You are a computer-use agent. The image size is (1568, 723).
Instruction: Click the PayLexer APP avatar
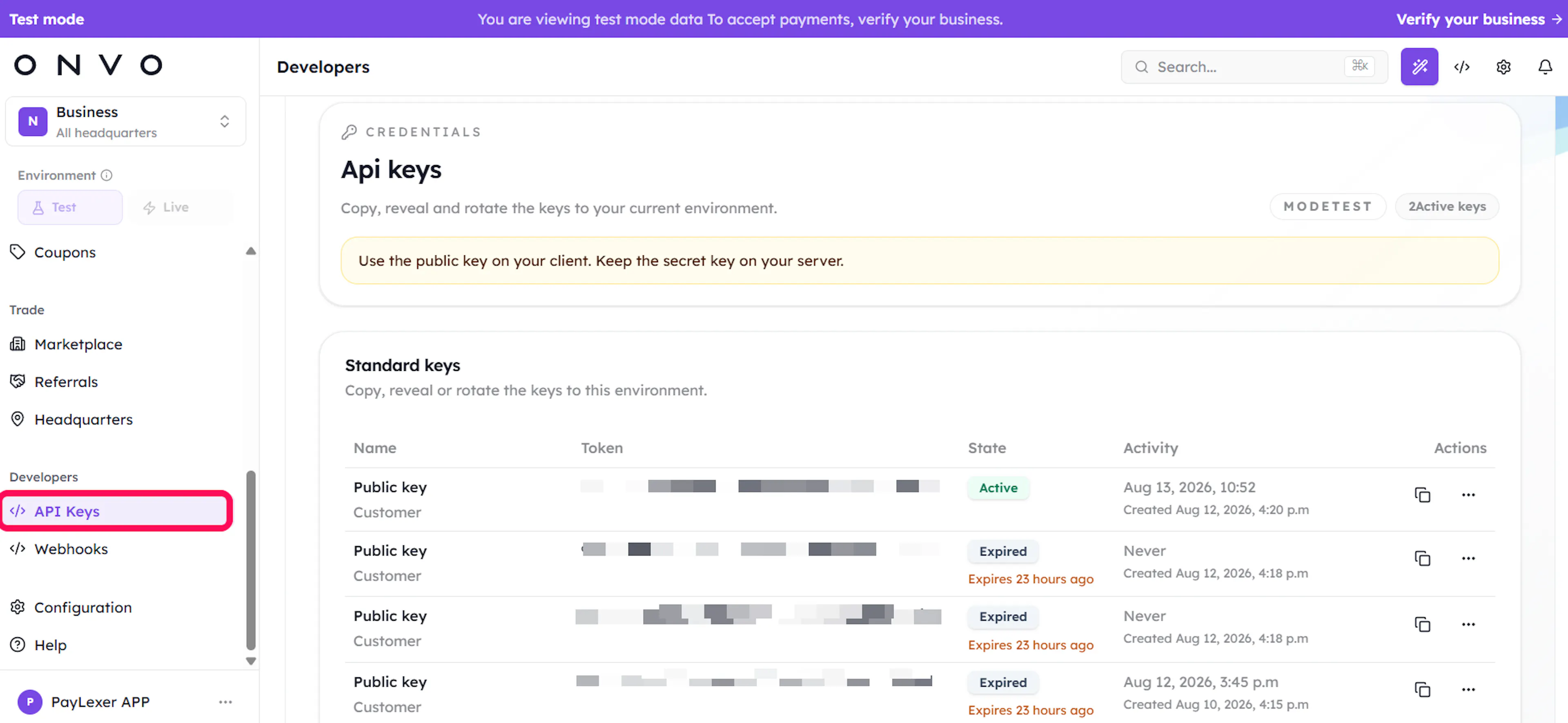coord(30,702)
